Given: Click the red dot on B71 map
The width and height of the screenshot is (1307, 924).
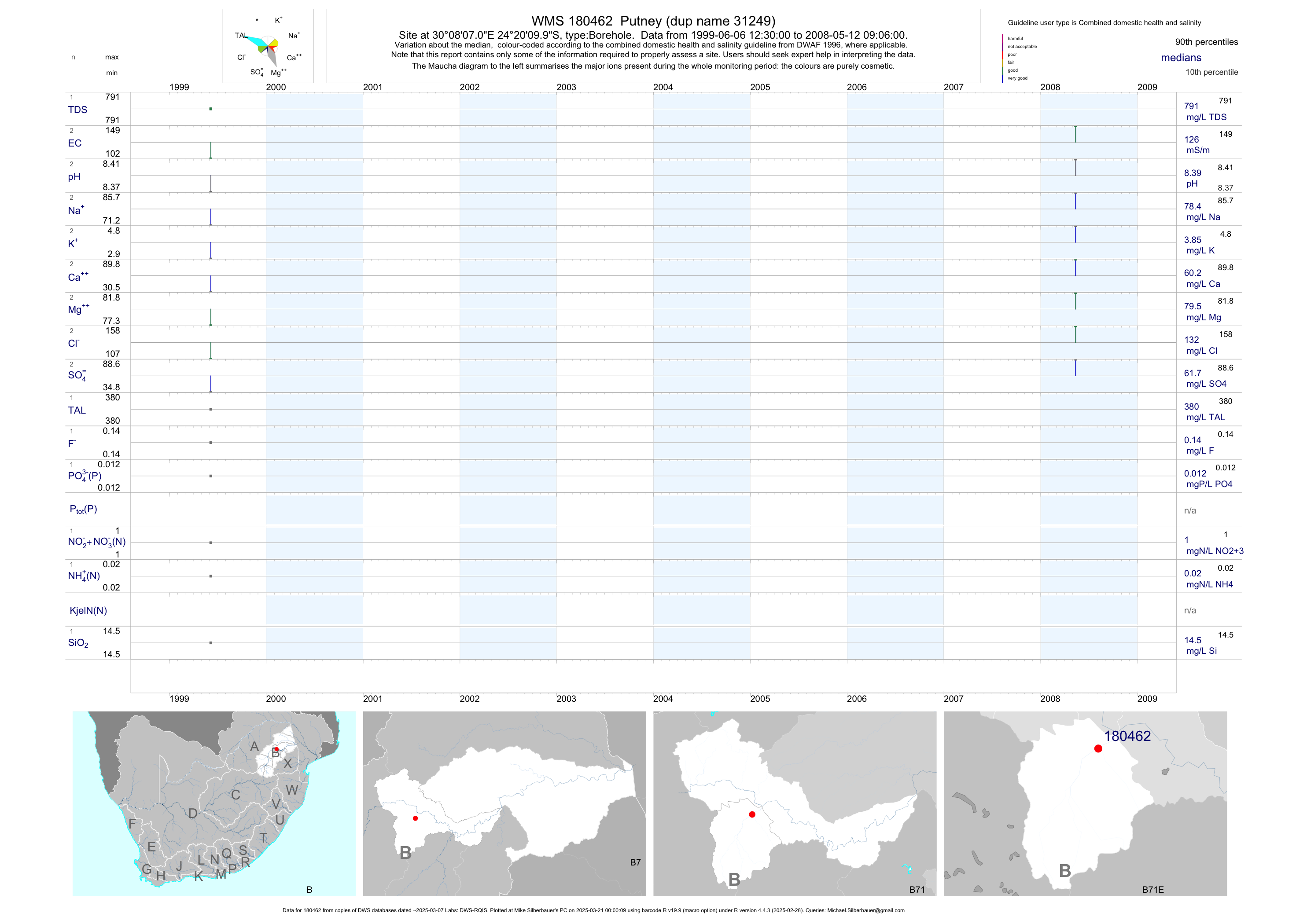Looking at the screenshot, I should tap(752, 814).
